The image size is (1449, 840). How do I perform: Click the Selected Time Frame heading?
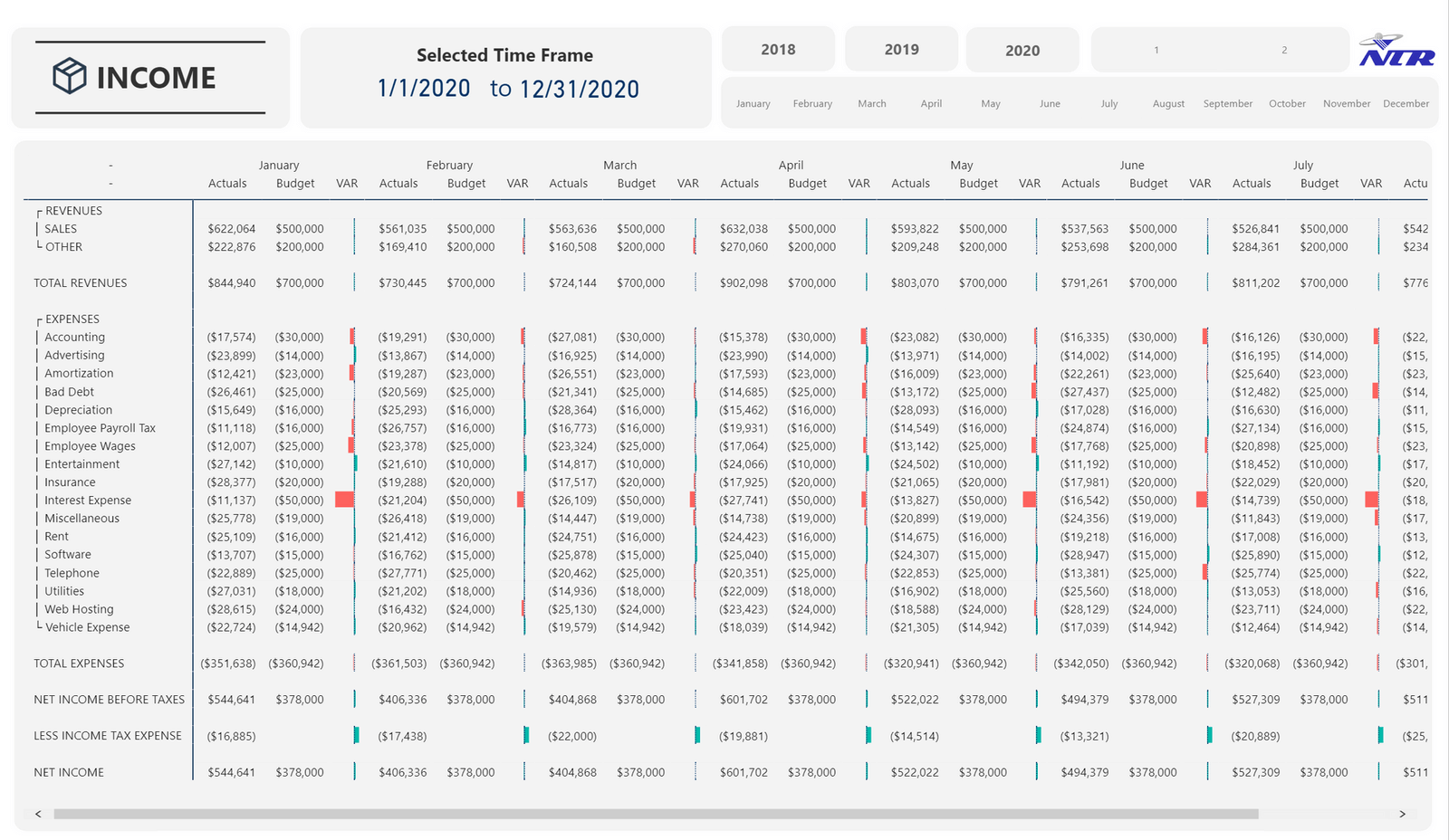point(504,55)
